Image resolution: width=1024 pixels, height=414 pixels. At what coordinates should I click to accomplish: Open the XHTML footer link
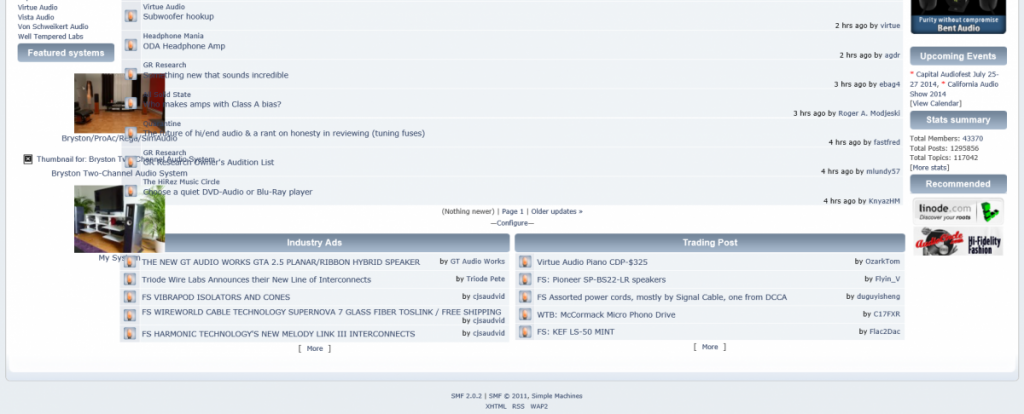pos(496,406)
